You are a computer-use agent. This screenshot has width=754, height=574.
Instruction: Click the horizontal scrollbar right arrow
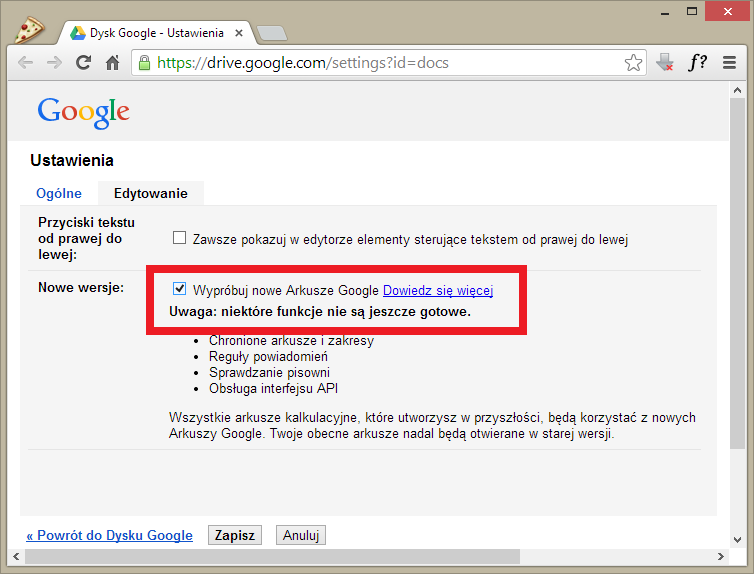pos(720,556)
